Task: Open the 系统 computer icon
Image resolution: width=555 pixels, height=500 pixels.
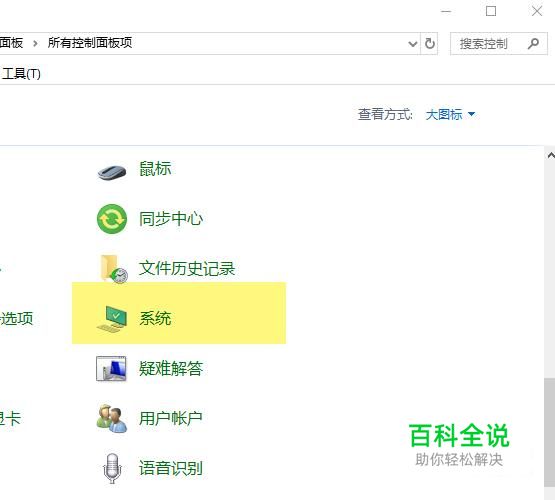Action: click(x=112, y=319)
